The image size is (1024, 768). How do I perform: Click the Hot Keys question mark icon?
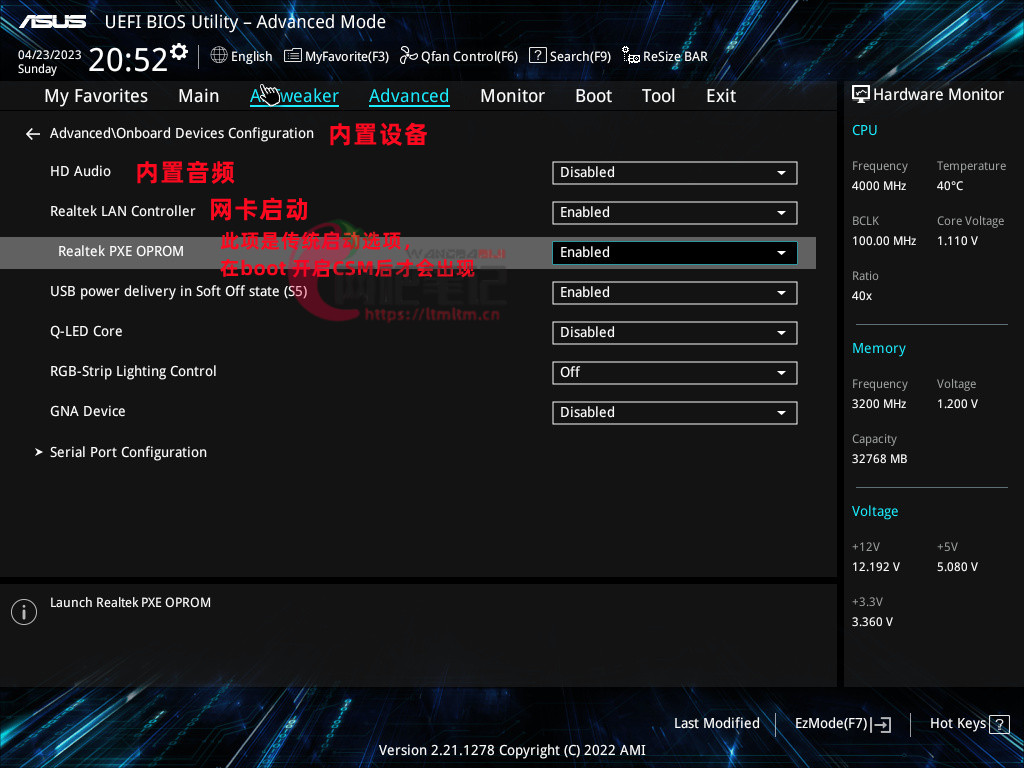[999, 724]
